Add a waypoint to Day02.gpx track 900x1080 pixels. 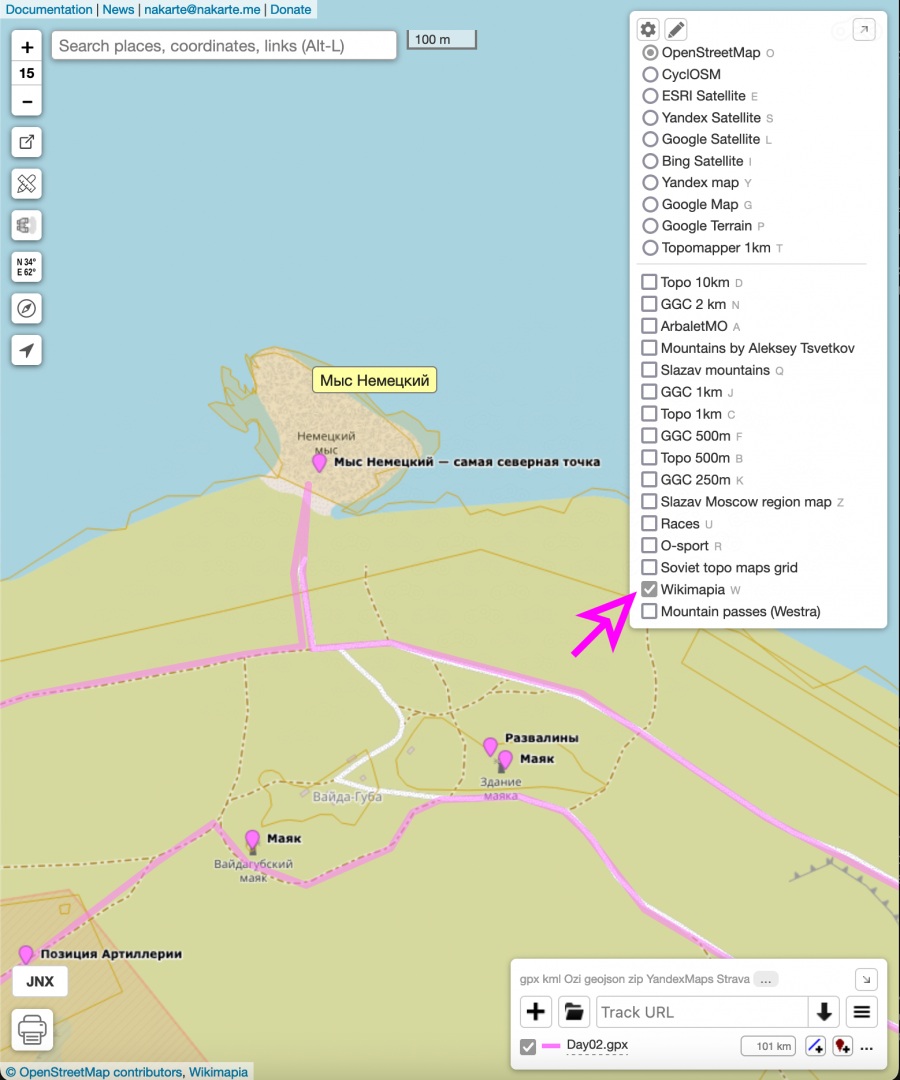point(842,1047)
